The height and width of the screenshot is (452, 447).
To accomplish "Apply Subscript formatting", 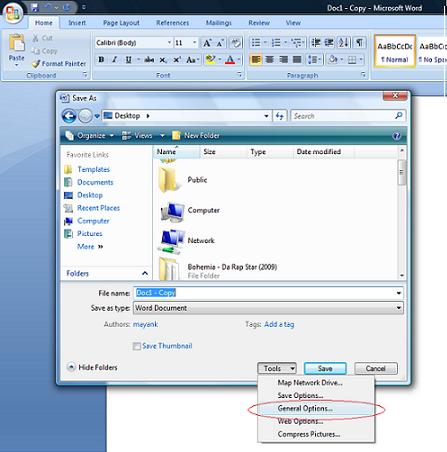I will tap(163, 60).
